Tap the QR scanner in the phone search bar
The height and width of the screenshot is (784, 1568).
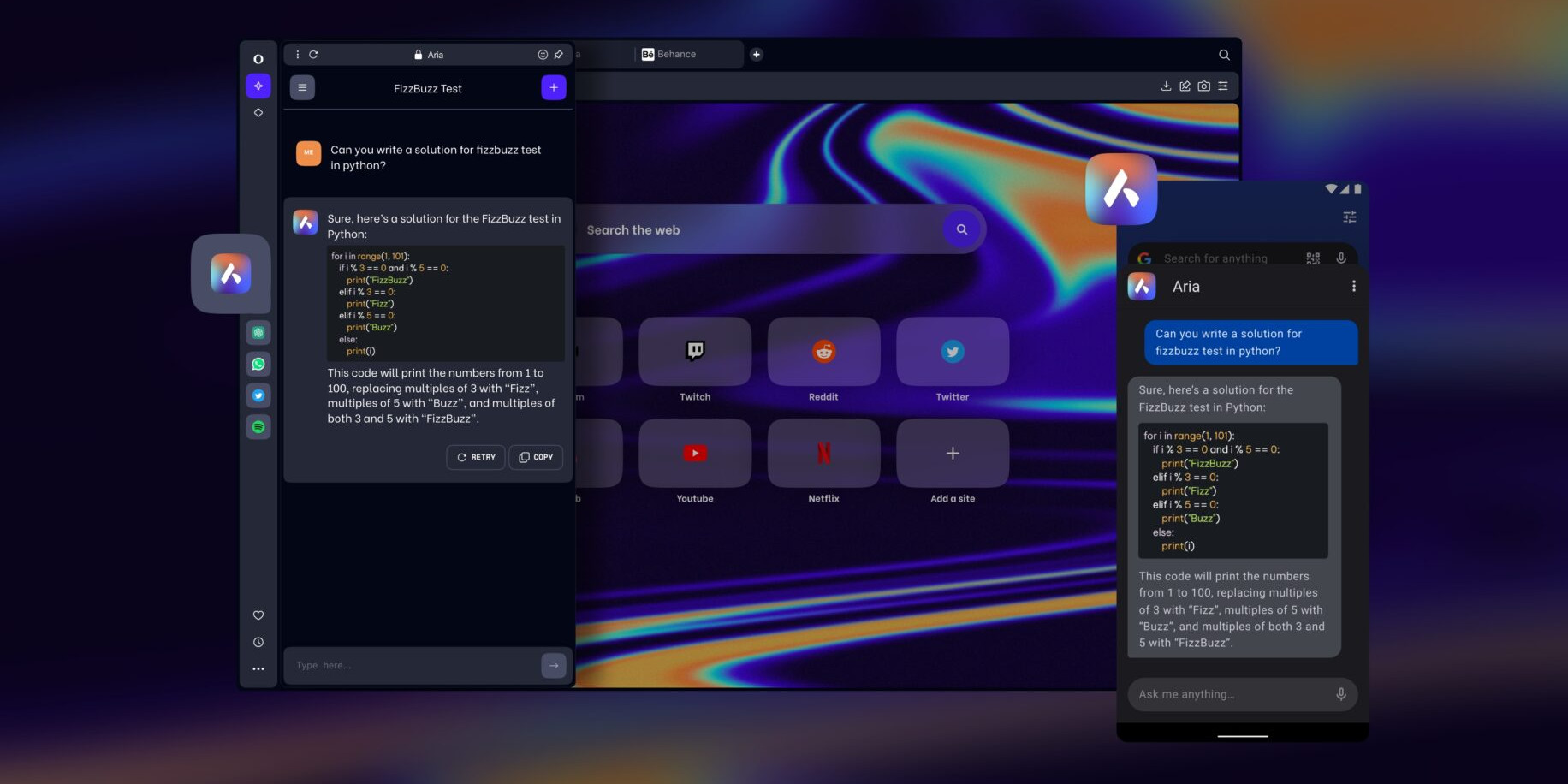click(x=1313, y=258)
